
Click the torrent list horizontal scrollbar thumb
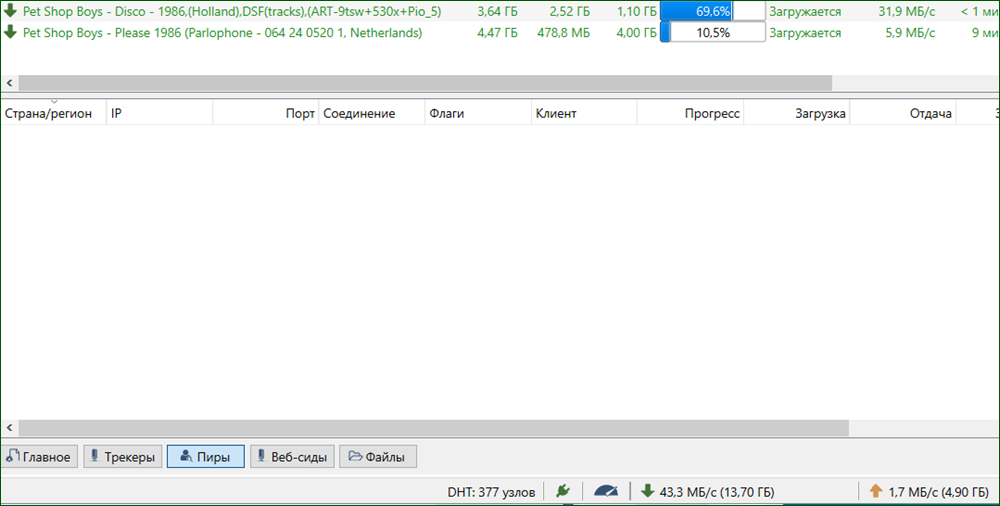[x=425, y=83]
